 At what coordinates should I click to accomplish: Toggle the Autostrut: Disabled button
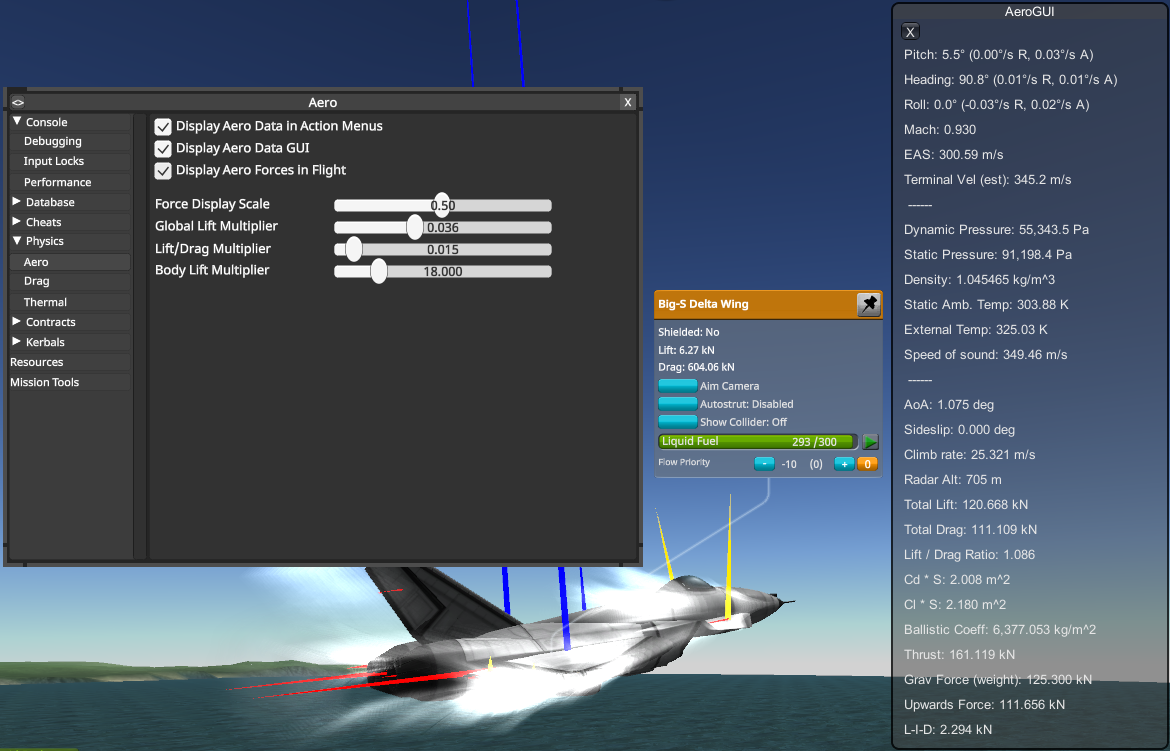tap(677, 404)
